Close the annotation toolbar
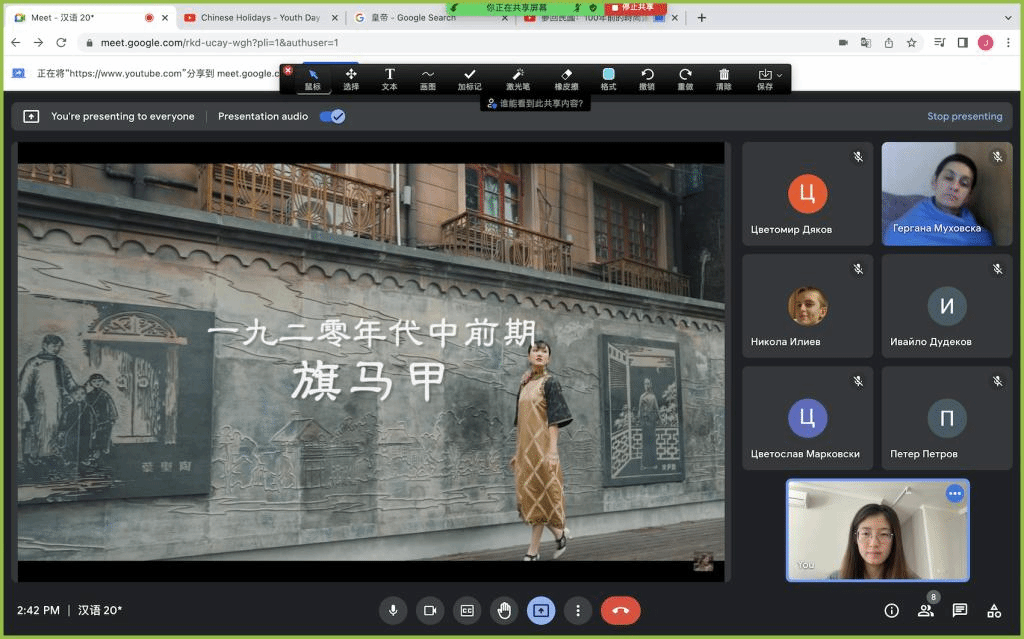 tap(288, 70)
